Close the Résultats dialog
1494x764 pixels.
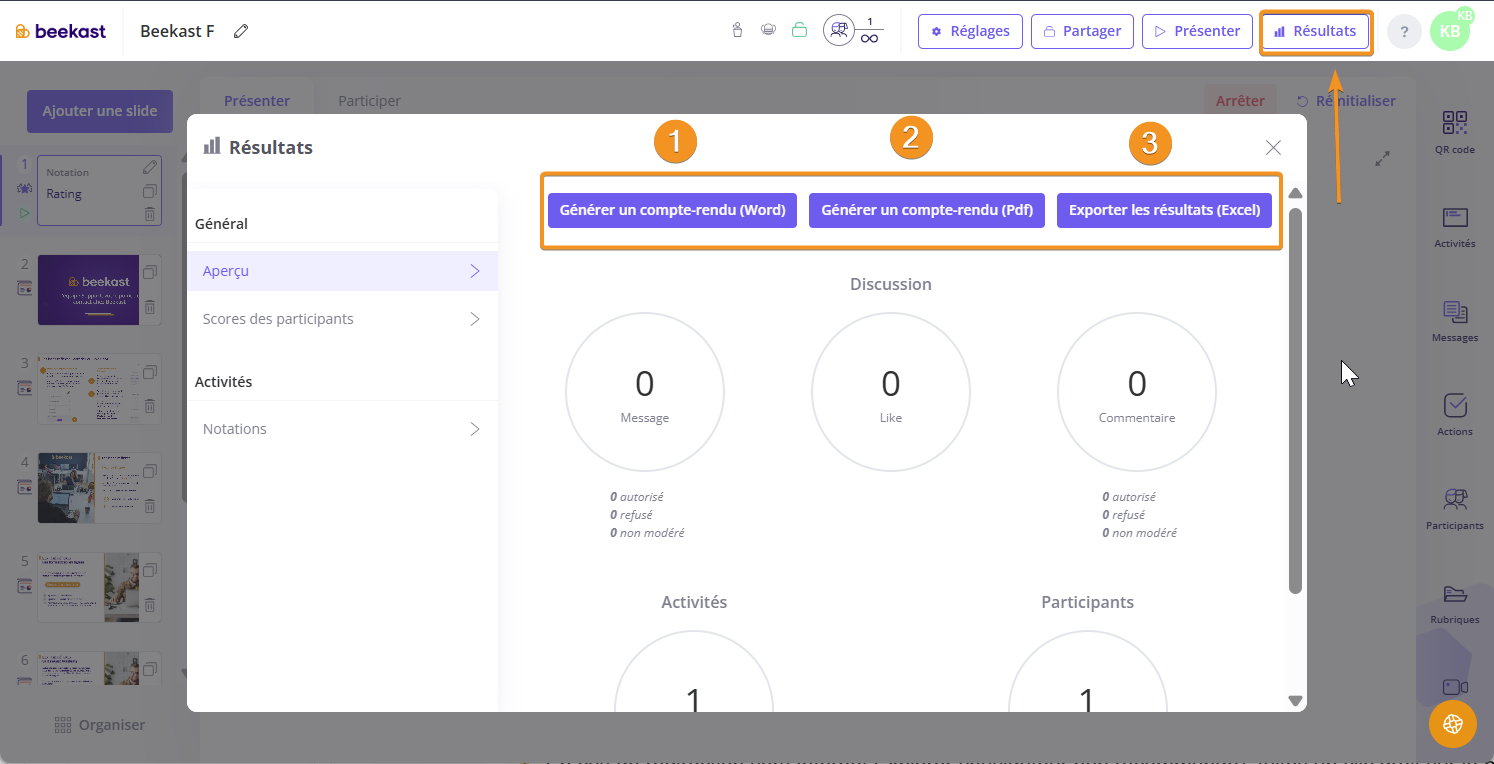click(1273, 148)
